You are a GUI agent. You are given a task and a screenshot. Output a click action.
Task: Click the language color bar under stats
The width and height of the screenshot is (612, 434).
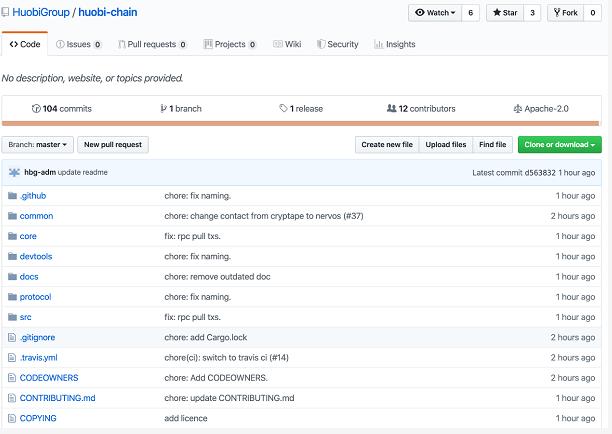tap(300, 123)
